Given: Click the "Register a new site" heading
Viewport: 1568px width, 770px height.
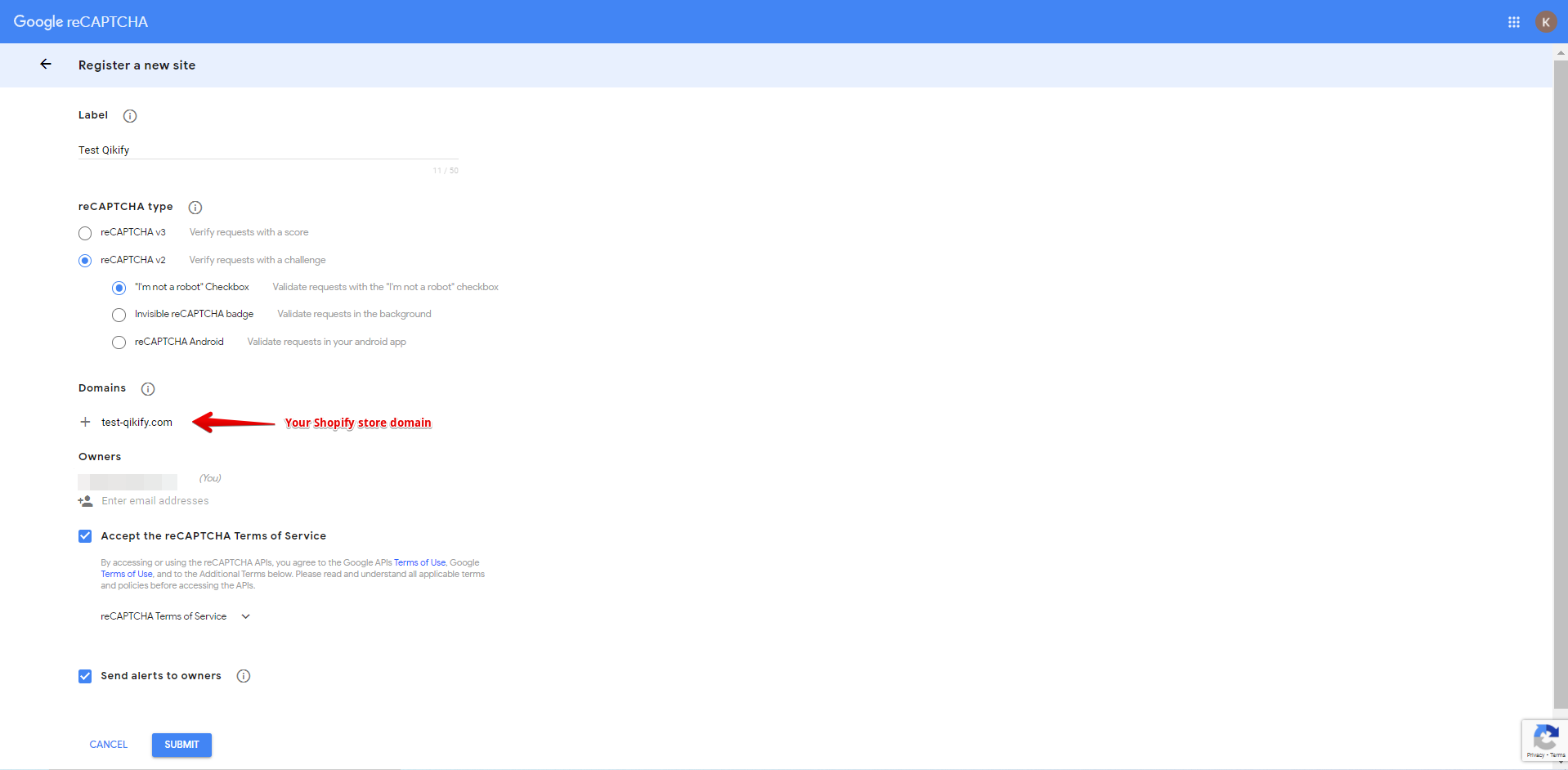Looking at the screenshot, I should pyautogui.click(x=137, y=65).
